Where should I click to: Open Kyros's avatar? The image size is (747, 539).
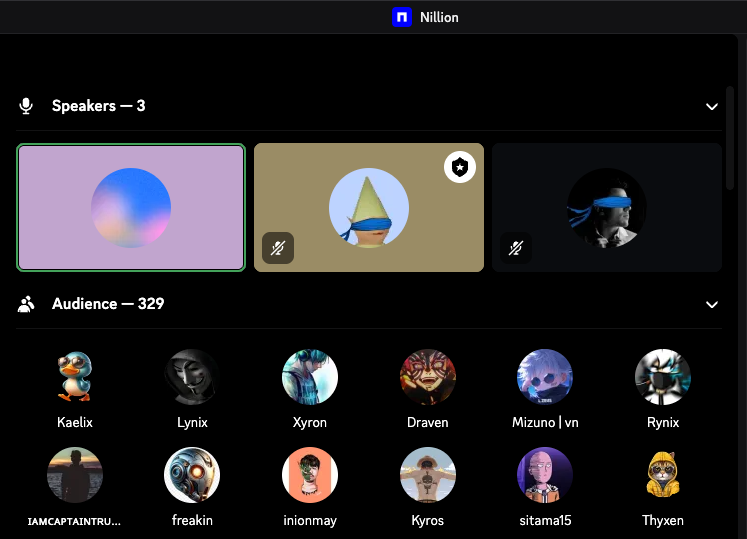click(427, 475)
